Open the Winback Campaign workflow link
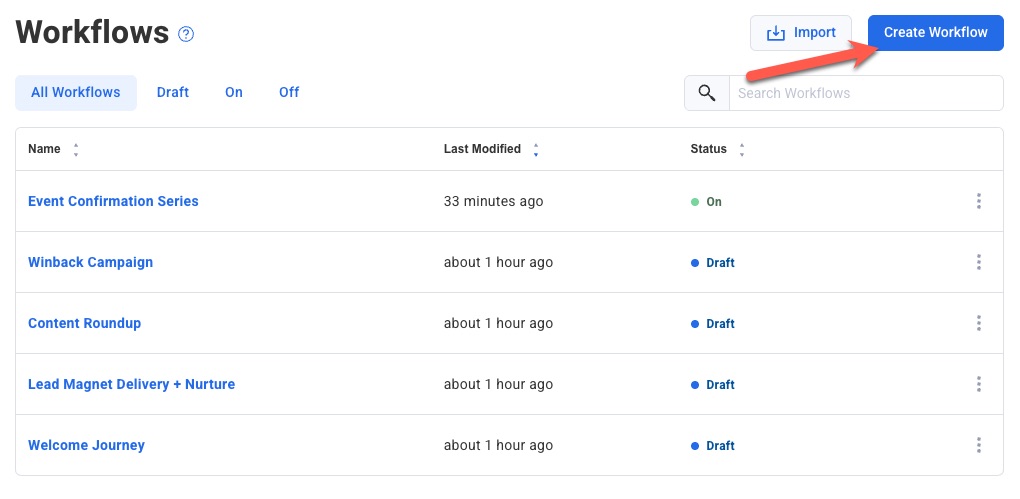1020x499 pixels. (90, 262)
